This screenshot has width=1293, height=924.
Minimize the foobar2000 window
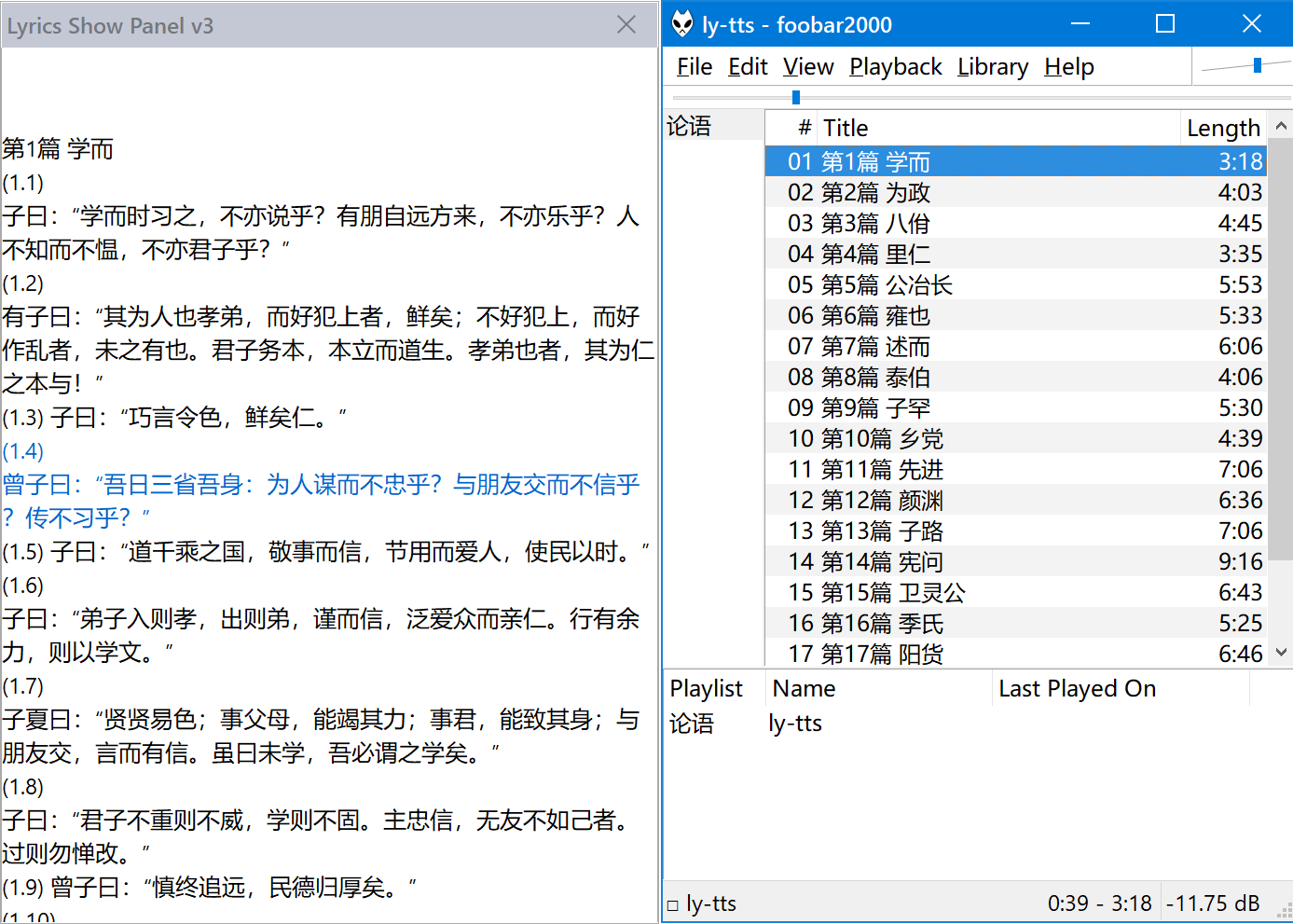[1080, 24]
